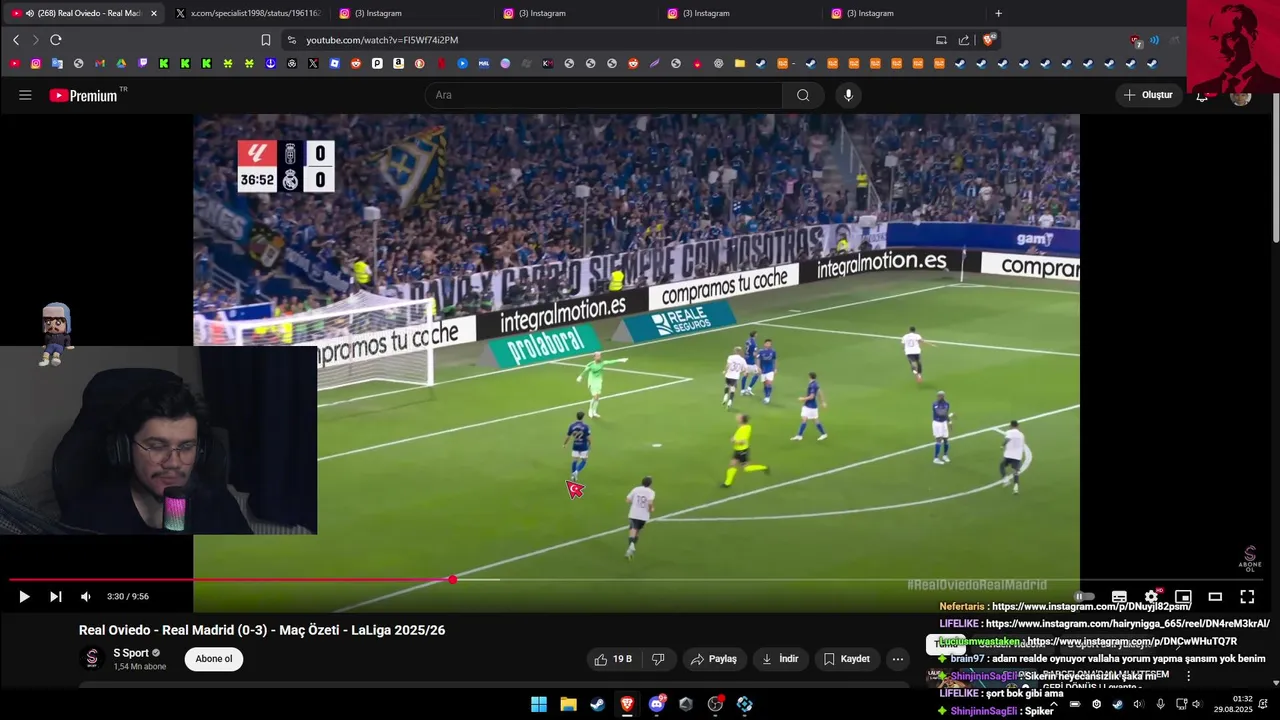Open the Reddit bookmark after X

tap(356, 63)
